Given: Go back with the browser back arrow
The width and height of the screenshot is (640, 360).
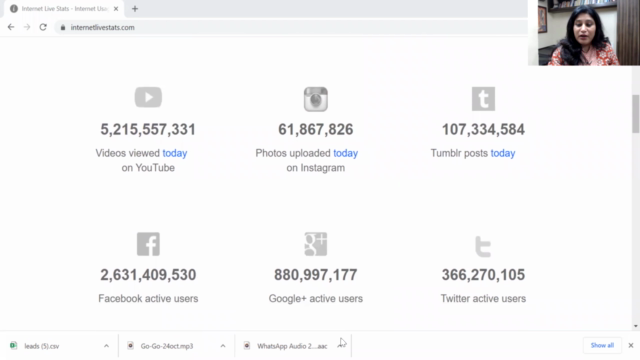Looking at the screenshot, I should click(11, 27).
